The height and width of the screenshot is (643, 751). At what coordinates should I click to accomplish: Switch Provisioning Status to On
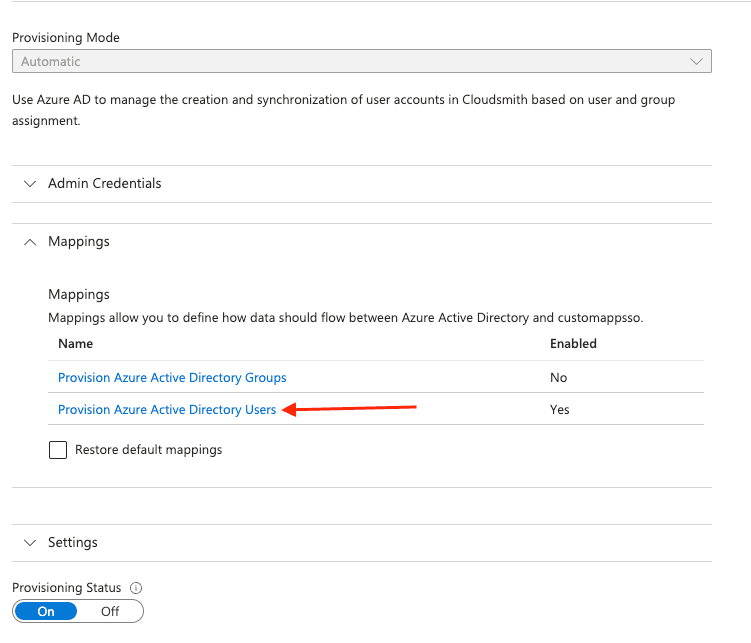46,611
